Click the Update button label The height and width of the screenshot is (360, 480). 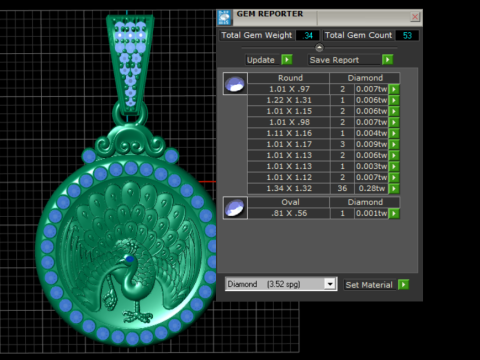point(261,60)
